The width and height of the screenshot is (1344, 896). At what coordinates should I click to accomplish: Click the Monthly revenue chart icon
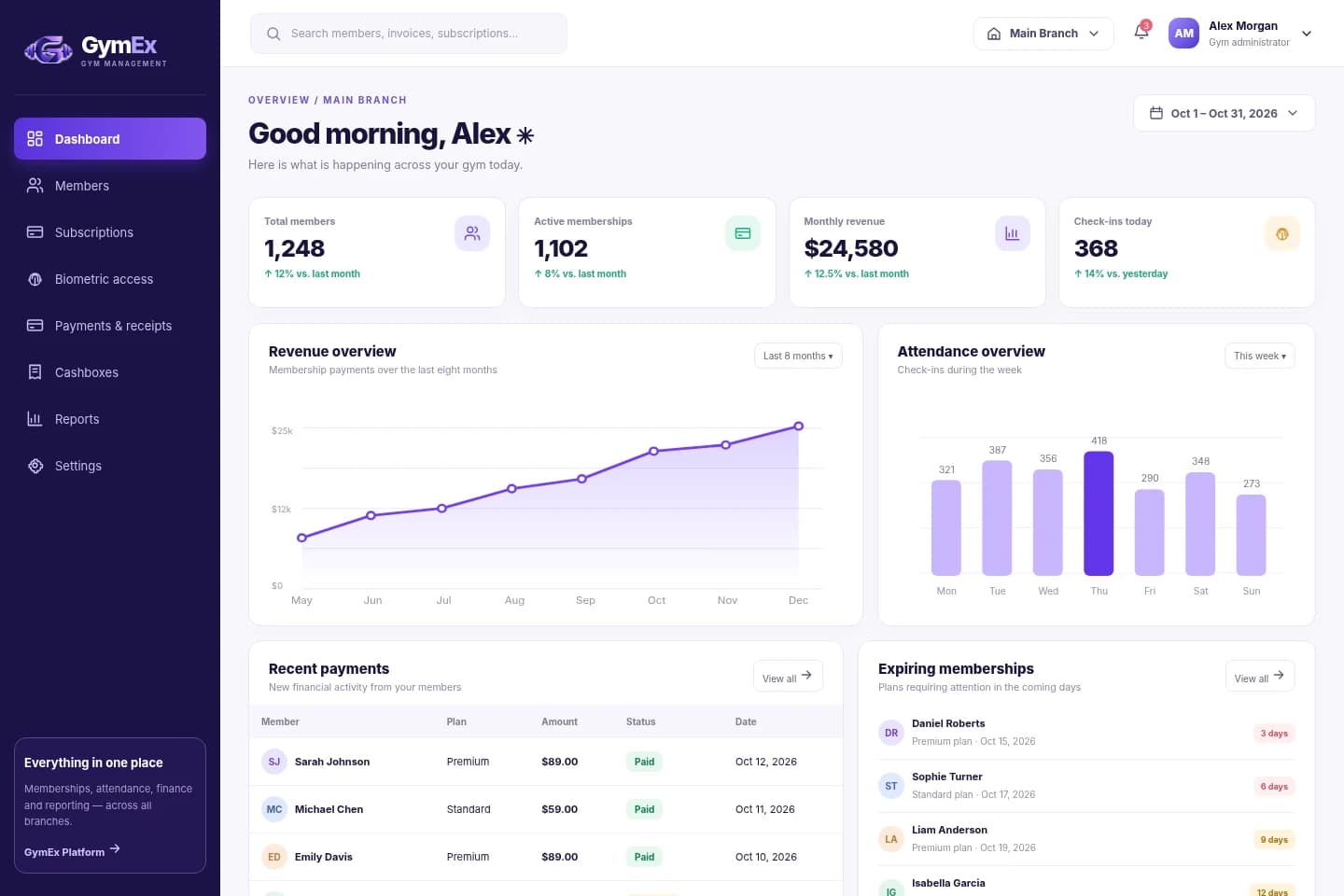pos(1013,233)
